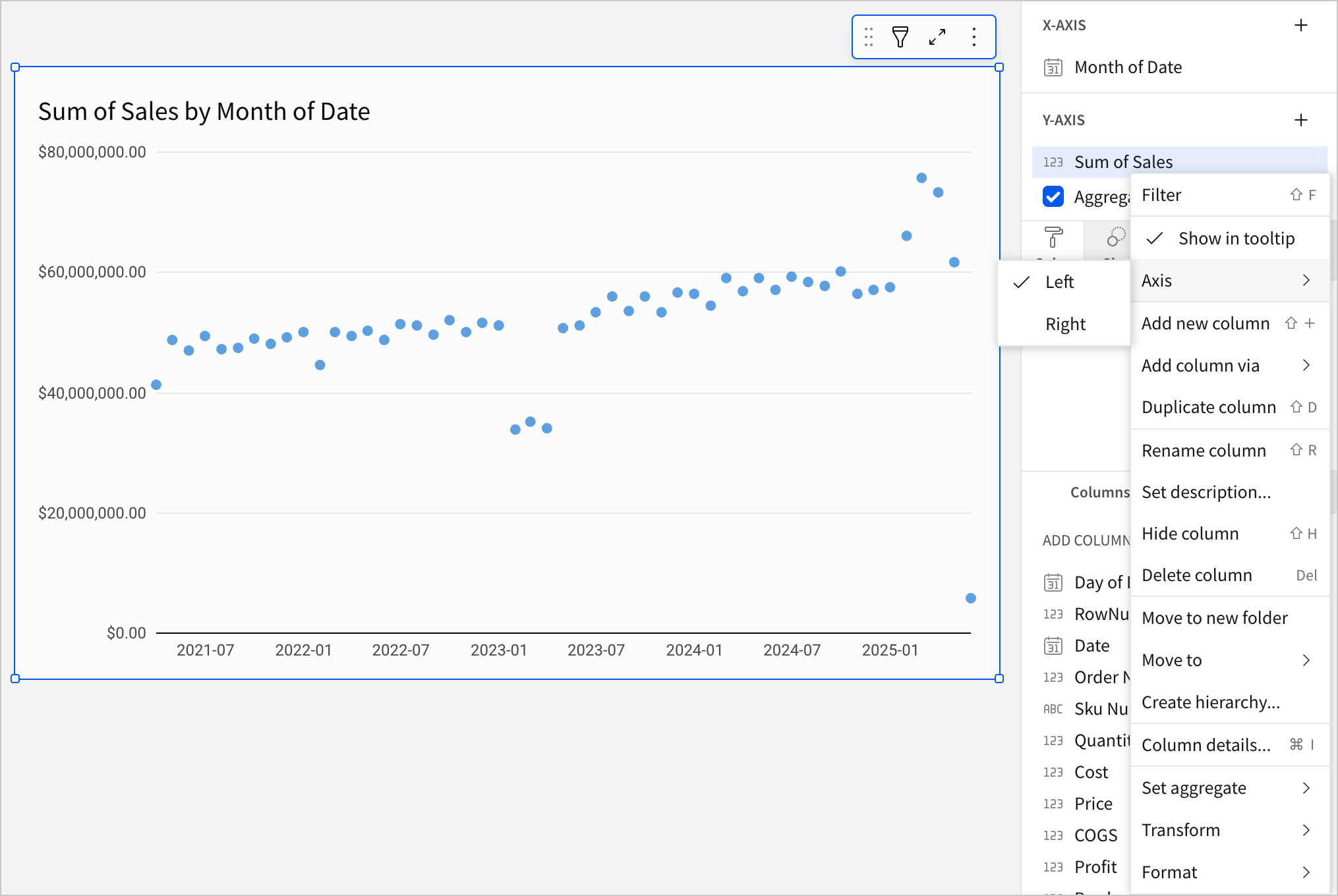Add a column to X-AXIS
Screen dimensions: 1338x896
[1301, 25]
